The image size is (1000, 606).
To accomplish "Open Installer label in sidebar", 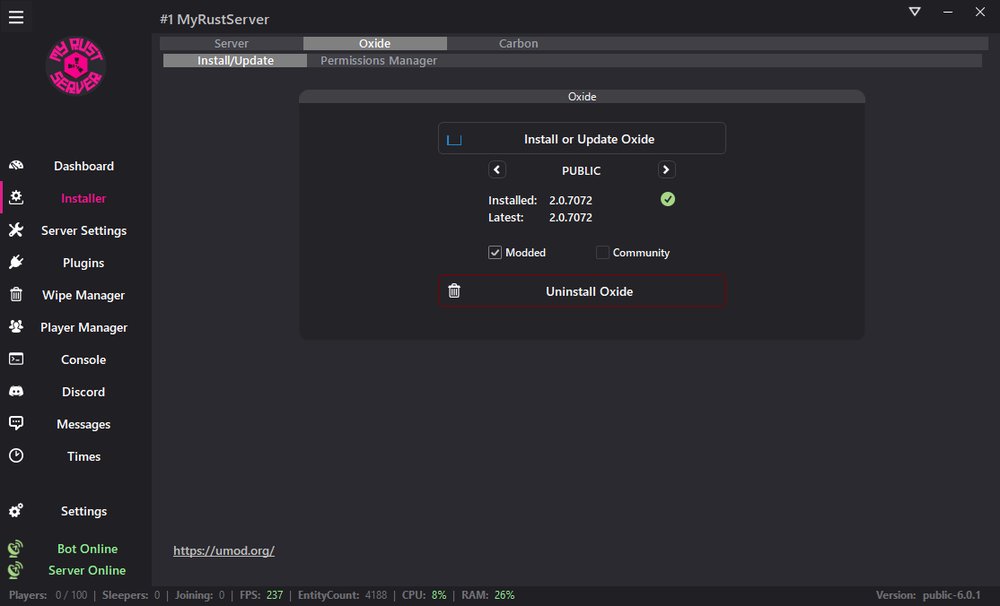I will click(x=84, y=198).
